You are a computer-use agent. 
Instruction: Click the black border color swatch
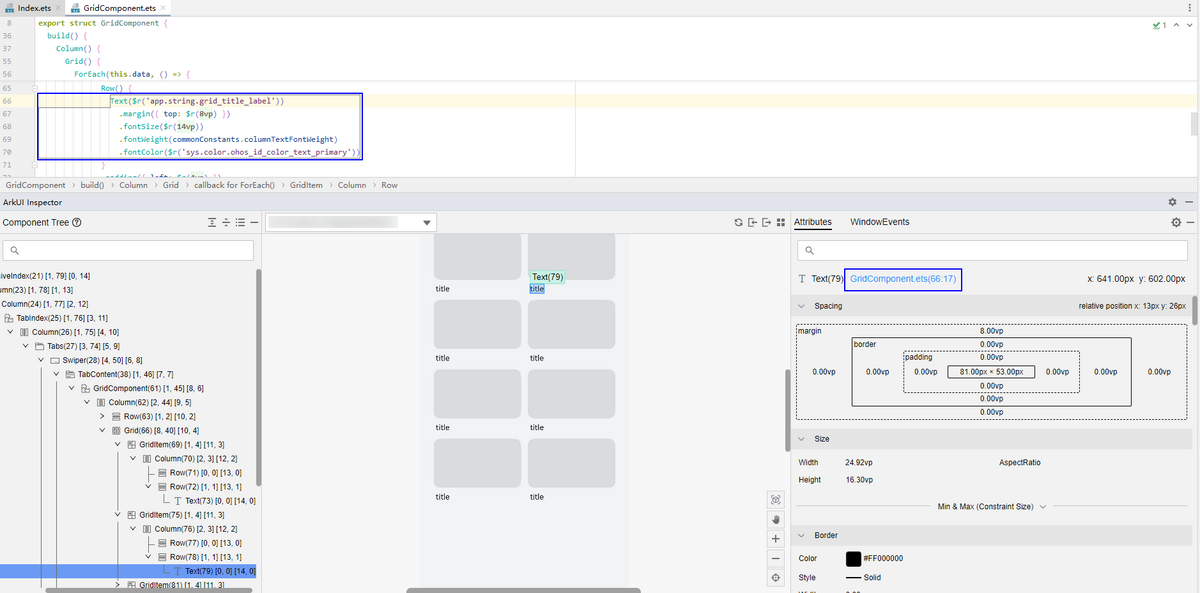pos(853,559)
